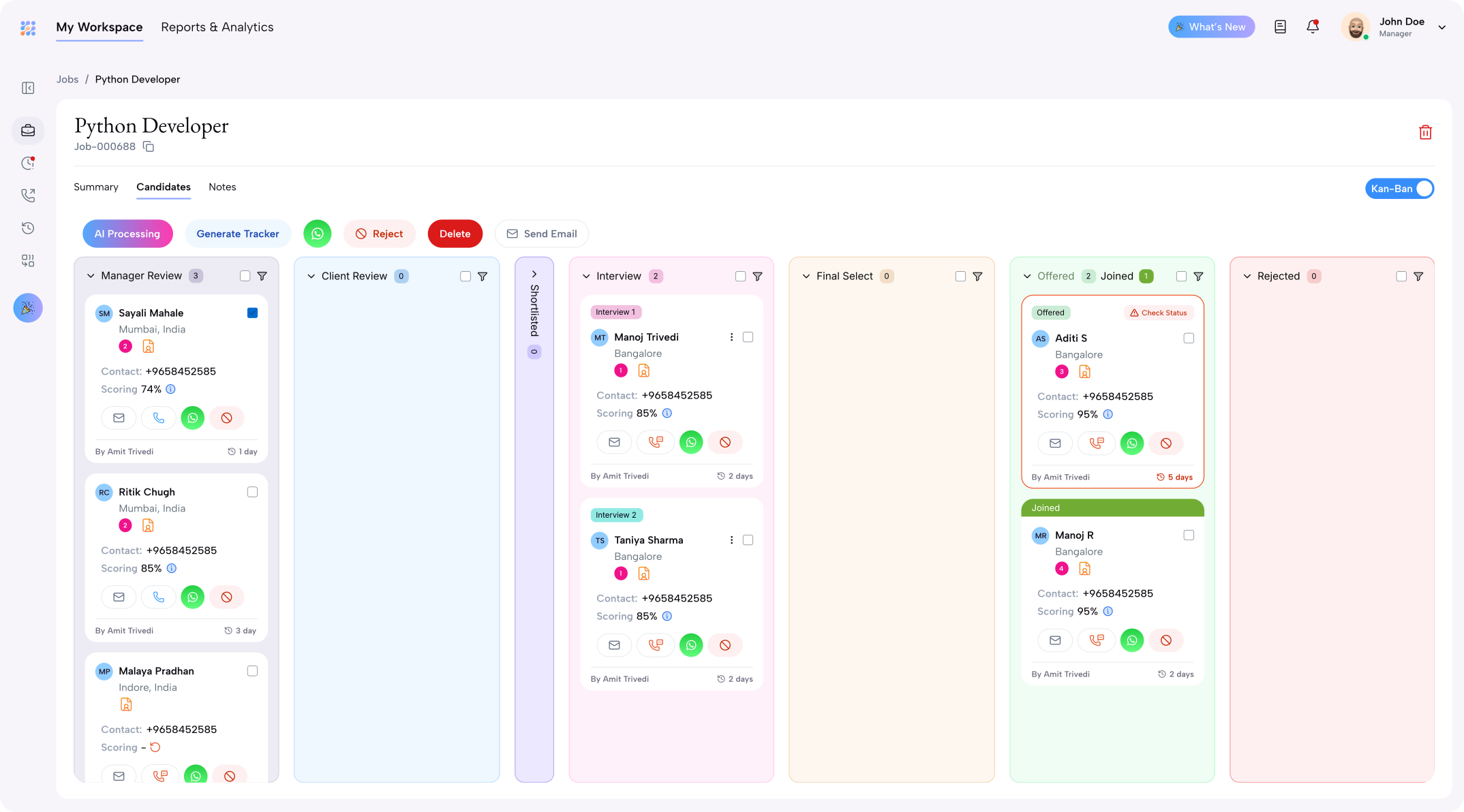The width and height of the screenshot is (1464, 812).
Task: Click the red Delete button
Action: pyautogui.click(x=455, y=234)
